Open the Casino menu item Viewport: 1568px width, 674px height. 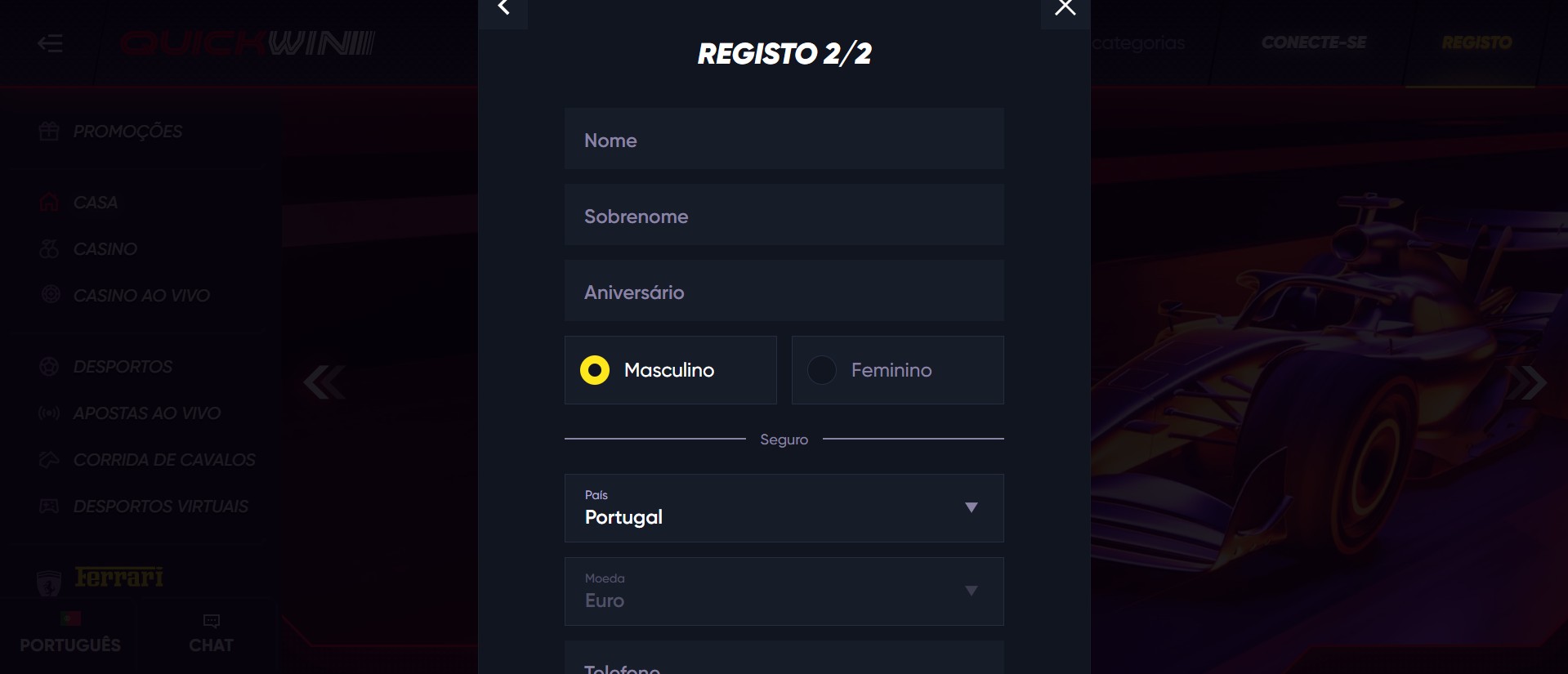105,249
